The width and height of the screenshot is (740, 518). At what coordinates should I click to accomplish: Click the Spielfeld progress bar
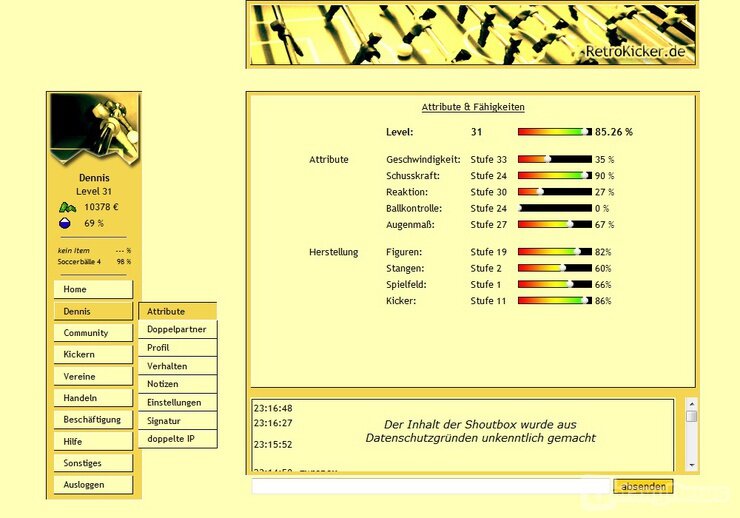pos(555,284)
